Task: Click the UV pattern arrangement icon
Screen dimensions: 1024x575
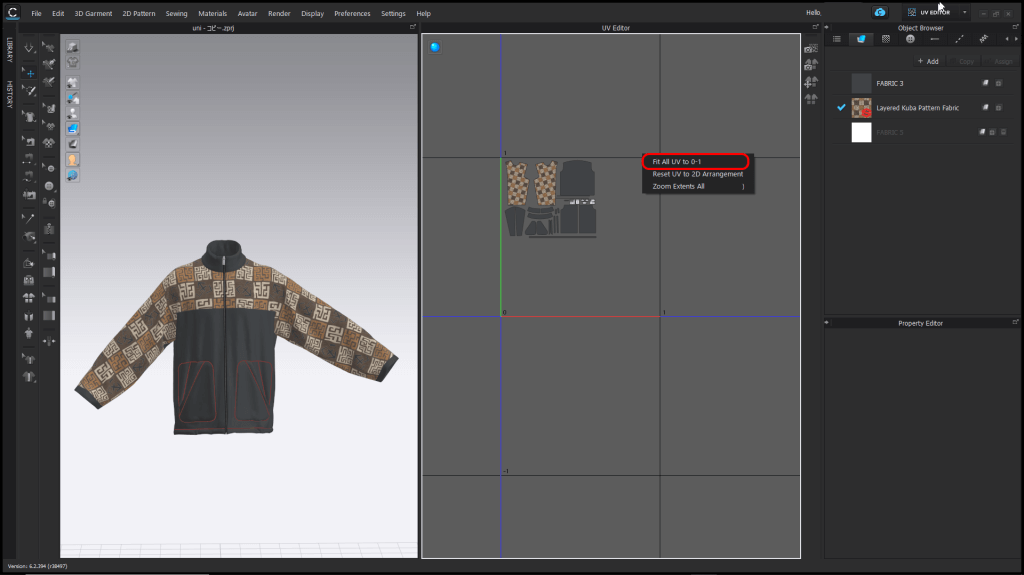Action: point(811,99)
